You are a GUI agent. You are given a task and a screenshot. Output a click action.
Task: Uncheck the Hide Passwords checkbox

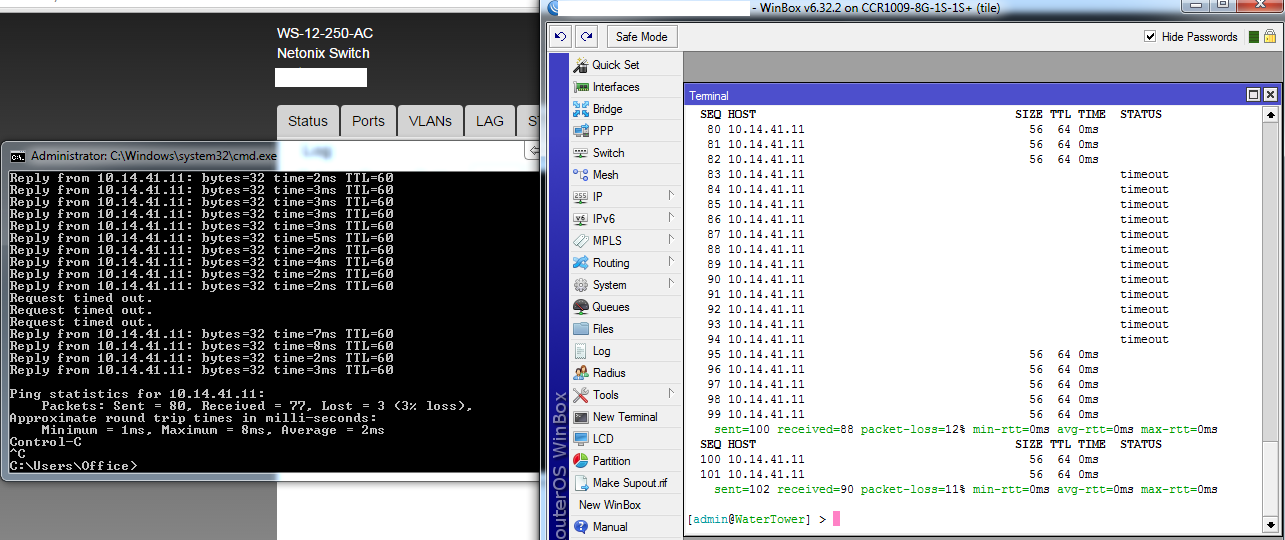[x=1150, y=37]
